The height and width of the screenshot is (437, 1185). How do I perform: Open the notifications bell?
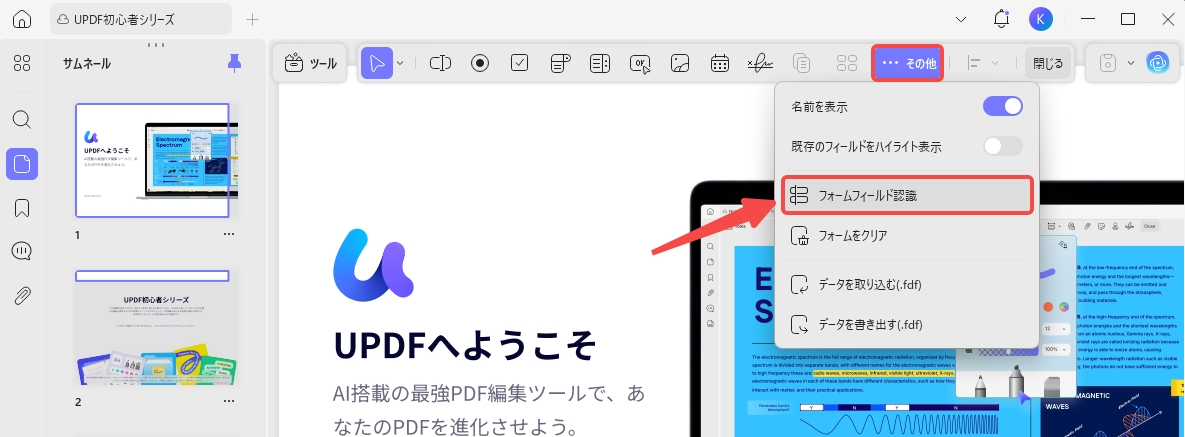click(x=1002, y=20)
